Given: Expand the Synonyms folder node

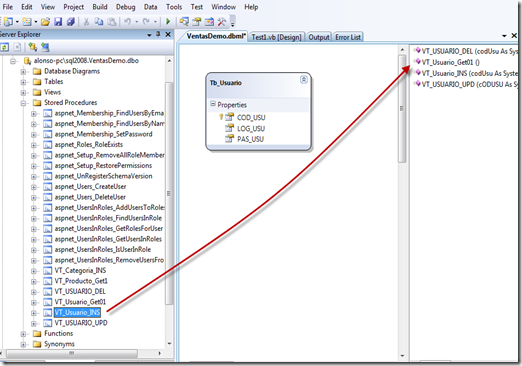Looking at the screenshot, I should click(x=23, y=344).
